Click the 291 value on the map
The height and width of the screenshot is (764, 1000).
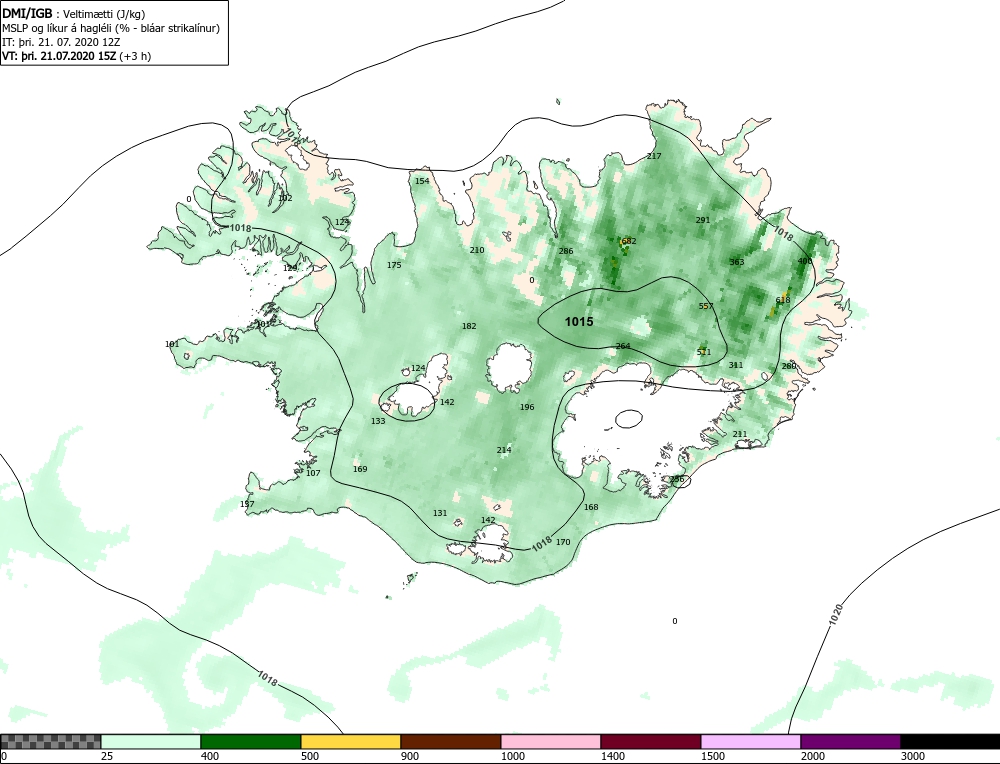702,220
